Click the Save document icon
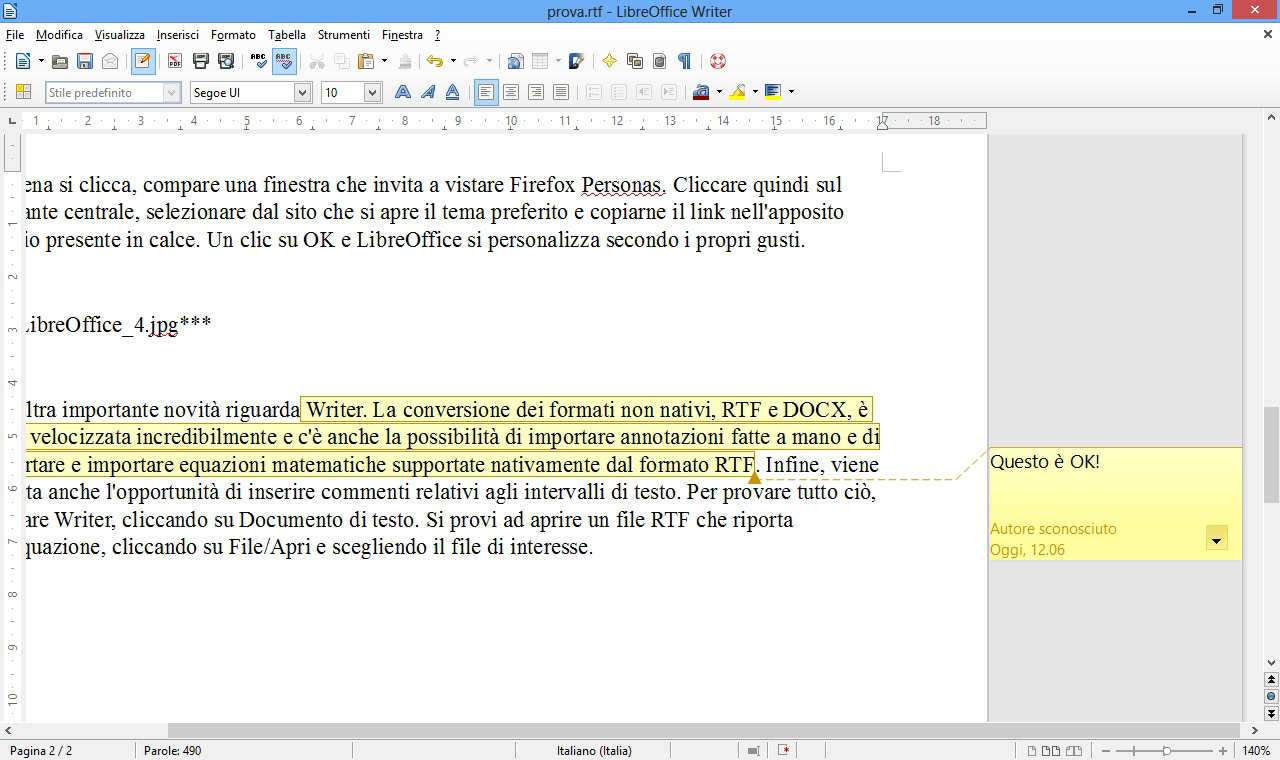 point(85,61)
